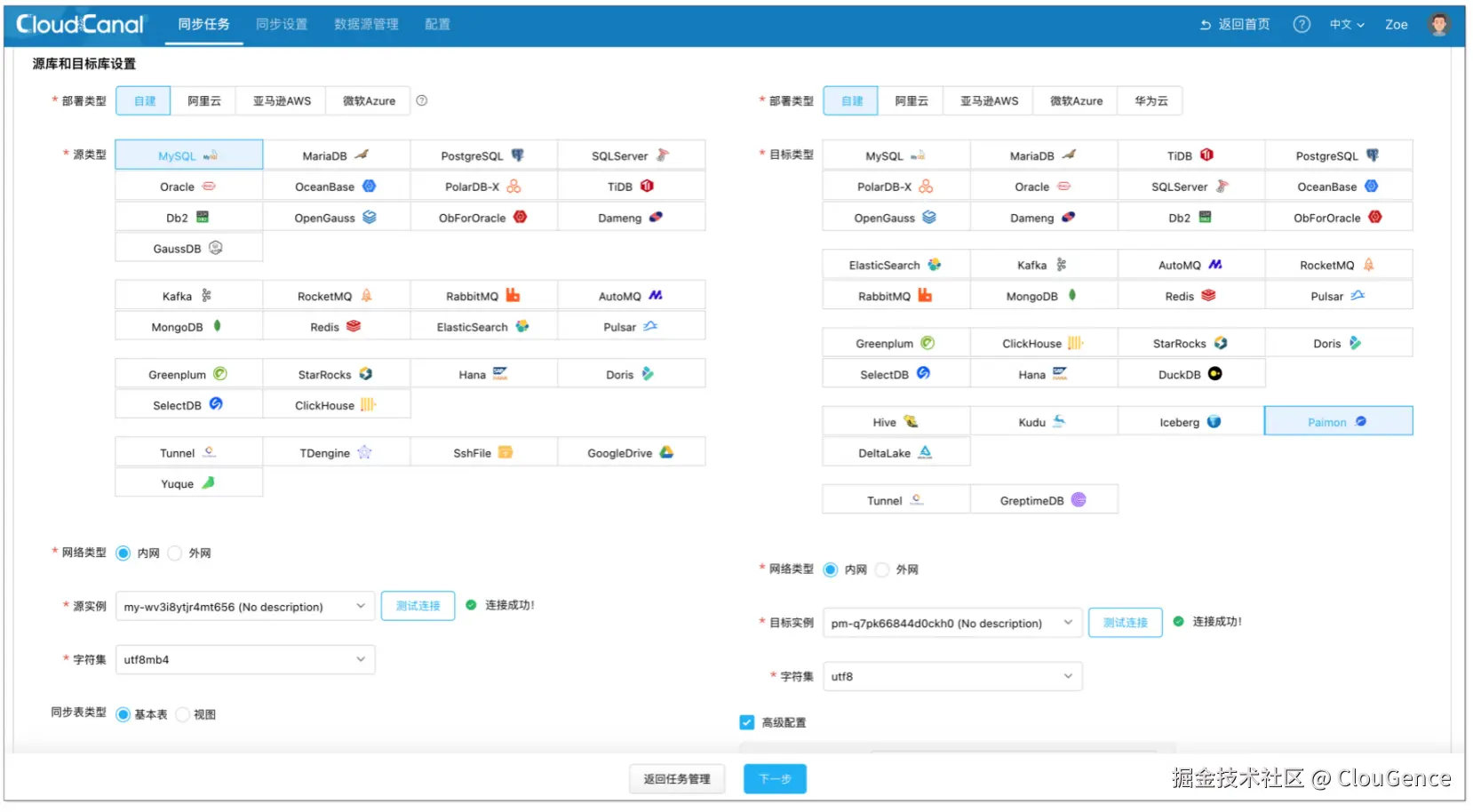Choose GreptimeDB target tile
Viewport: 1473px width, 812px height.
click(x=1044, y=500)
